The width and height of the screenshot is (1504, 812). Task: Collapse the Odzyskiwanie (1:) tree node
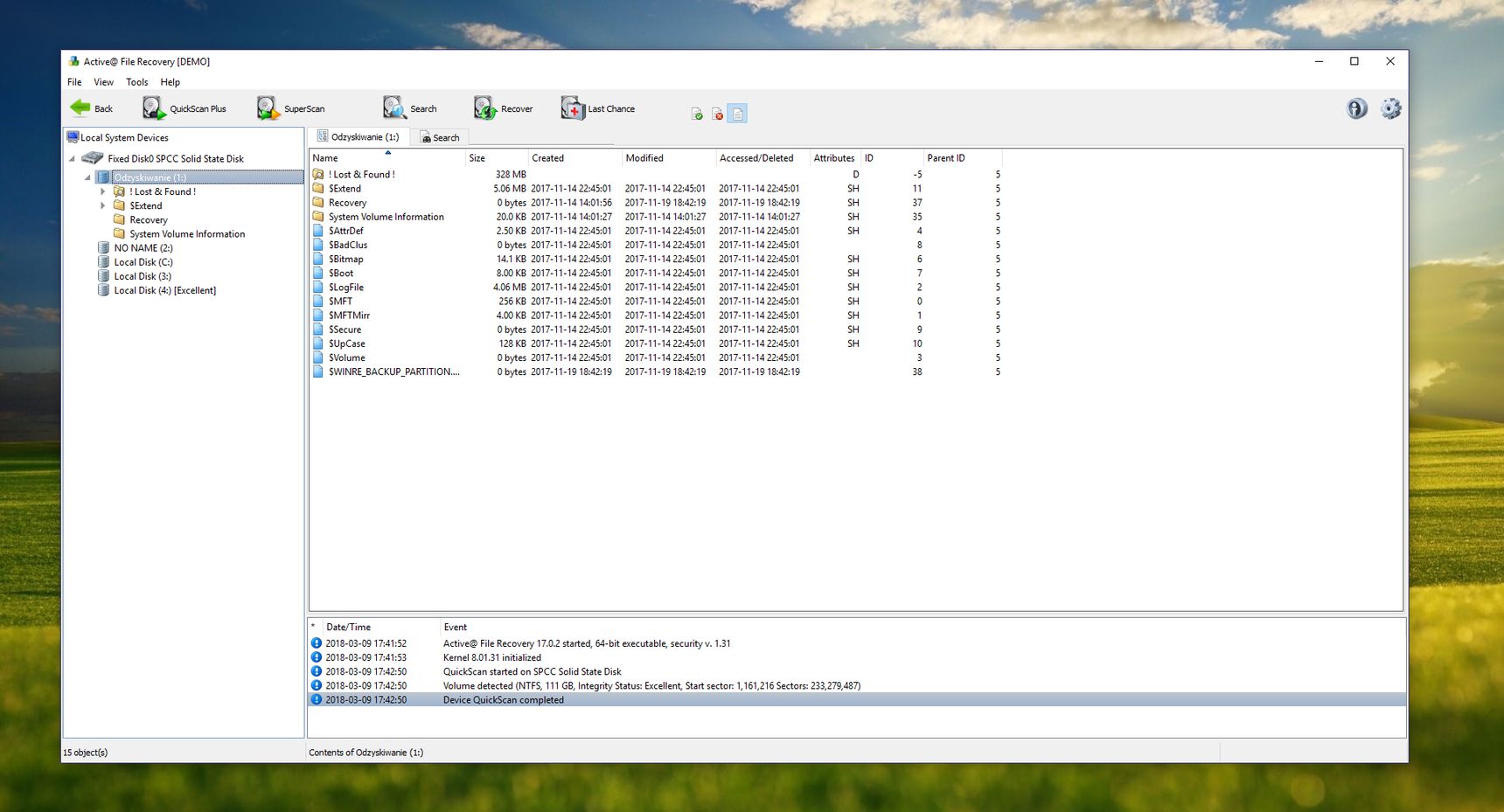pyautogui.click(x=87, y=177)
